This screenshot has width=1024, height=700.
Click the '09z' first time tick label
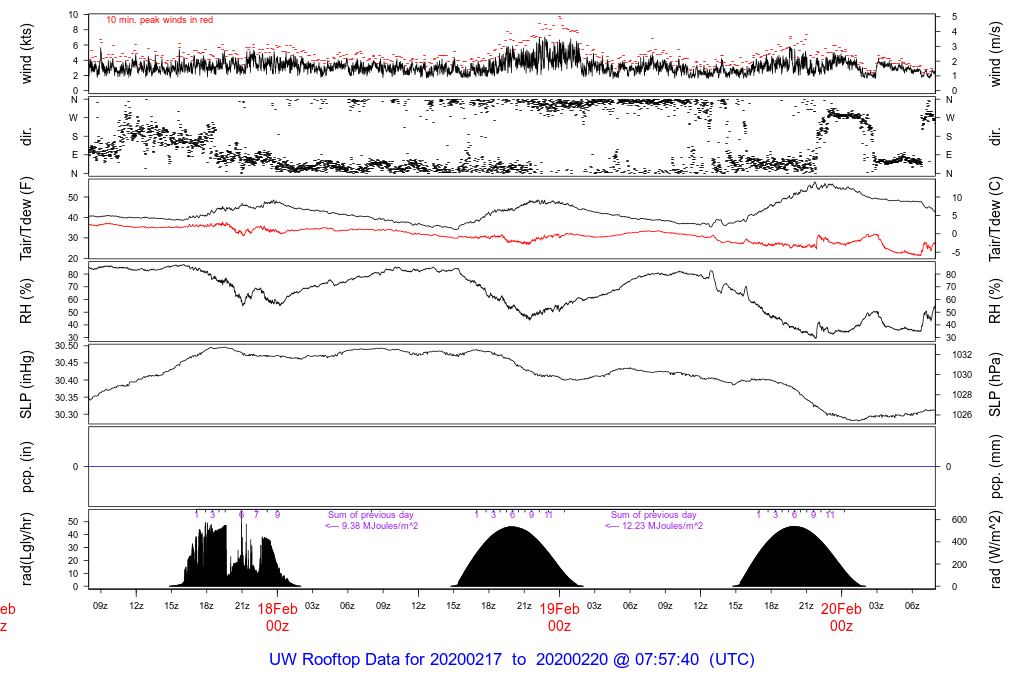pyautogui.click(x=100, y=606)
